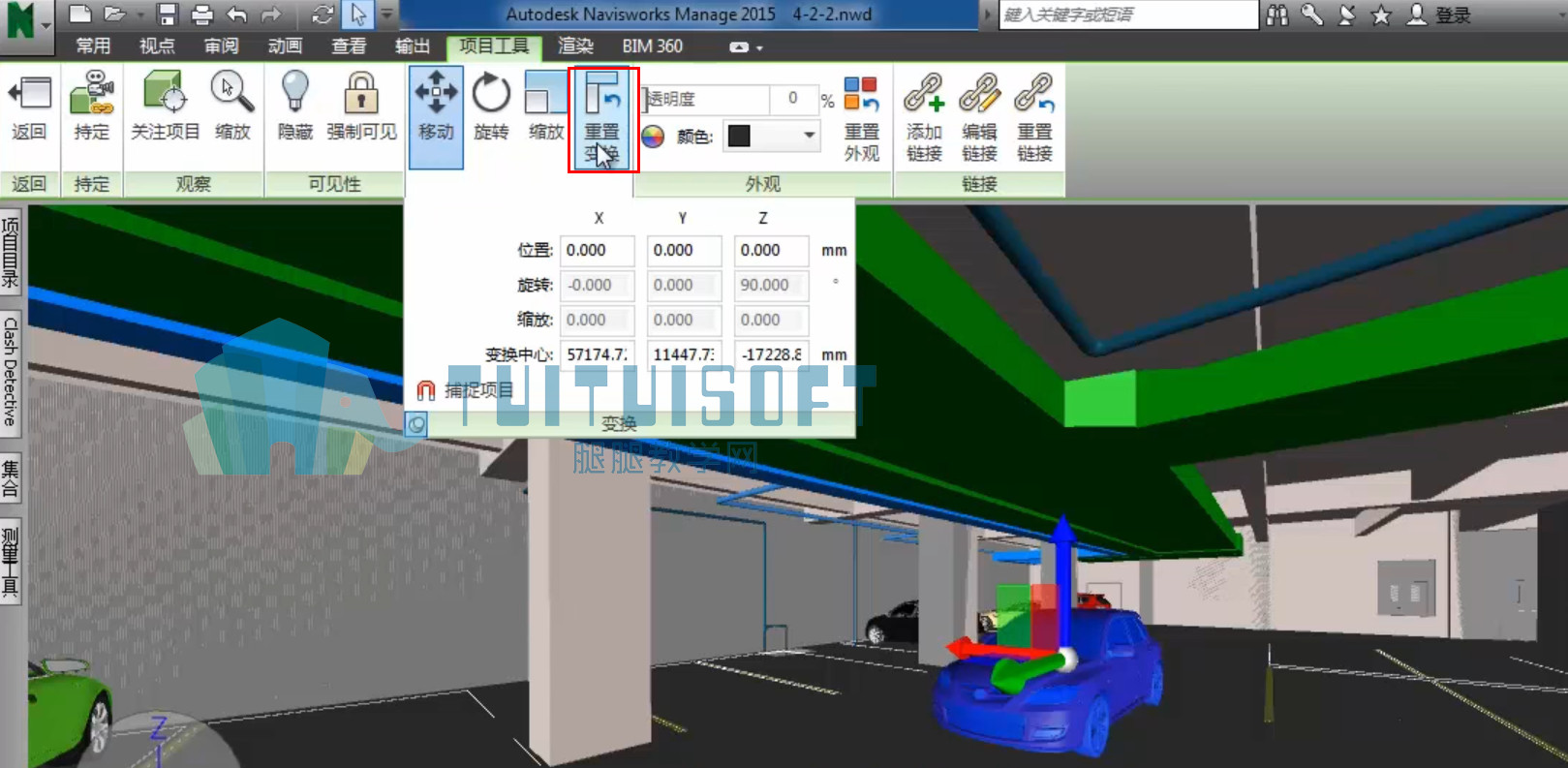Click the Refresh icon in quick access toolbar
The image size is (1568, 768).
[x=323, y=15]
